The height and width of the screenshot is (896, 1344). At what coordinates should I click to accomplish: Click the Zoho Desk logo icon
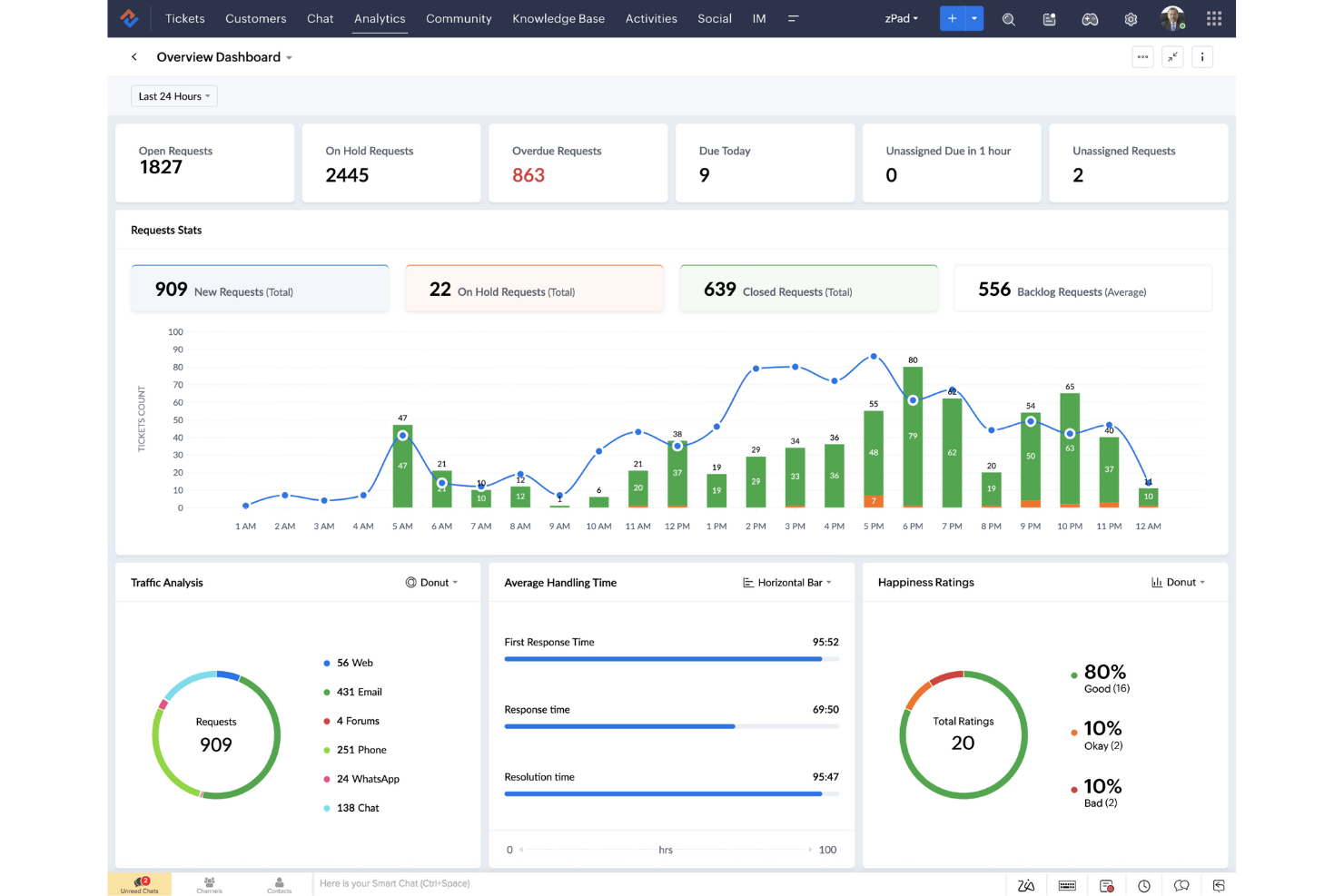click(x=129, y=18)
